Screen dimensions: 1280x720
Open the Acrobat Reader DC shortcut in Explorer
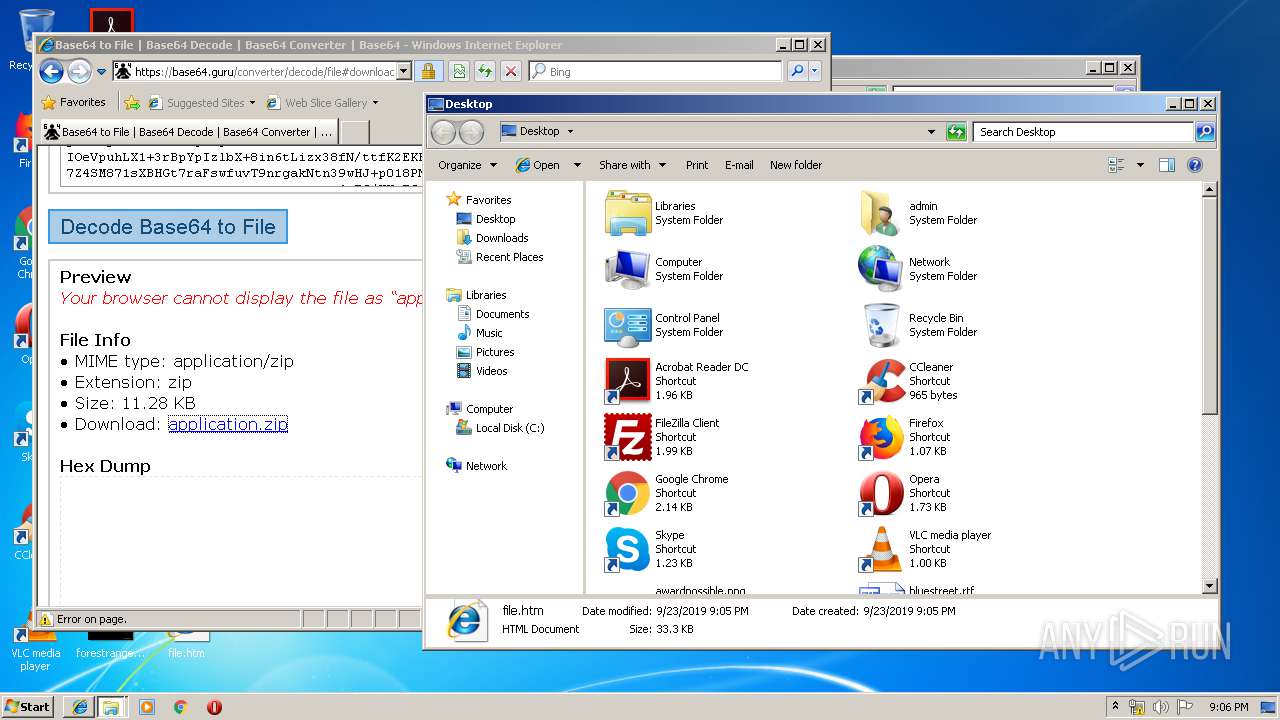pyautogui.click(x=628, y=381)
